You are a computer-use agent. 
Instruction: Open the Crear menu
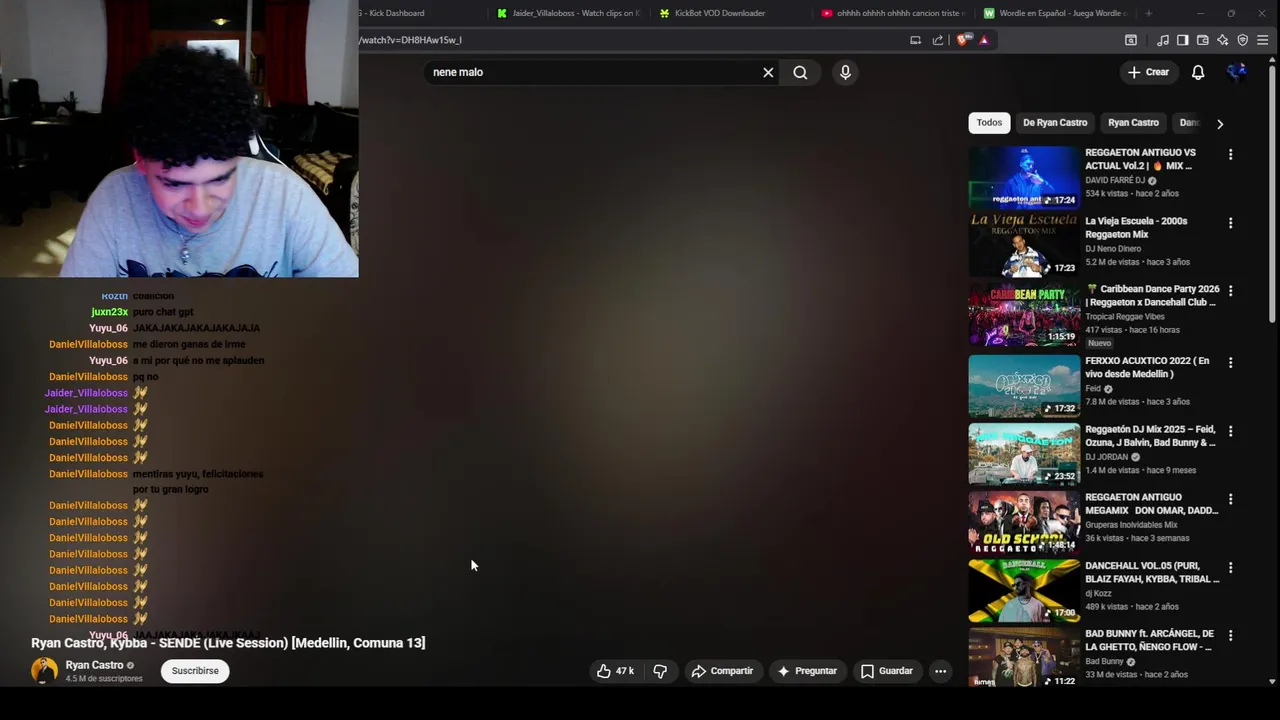pyautogui.click(x=1148, y=72)
